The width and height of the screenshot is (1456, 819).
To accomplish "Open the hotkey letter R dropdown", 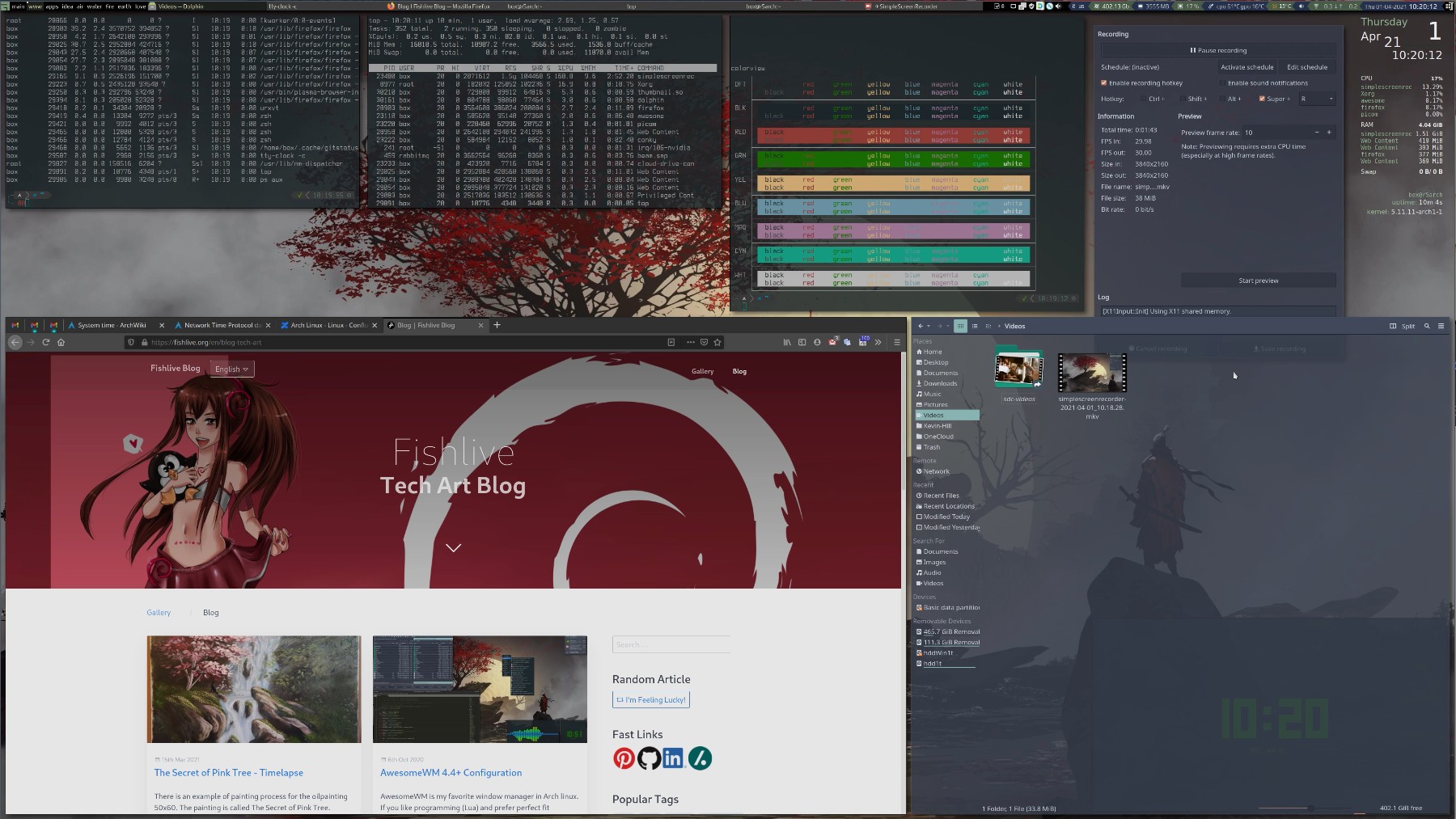I will (x=1317, y=99).
